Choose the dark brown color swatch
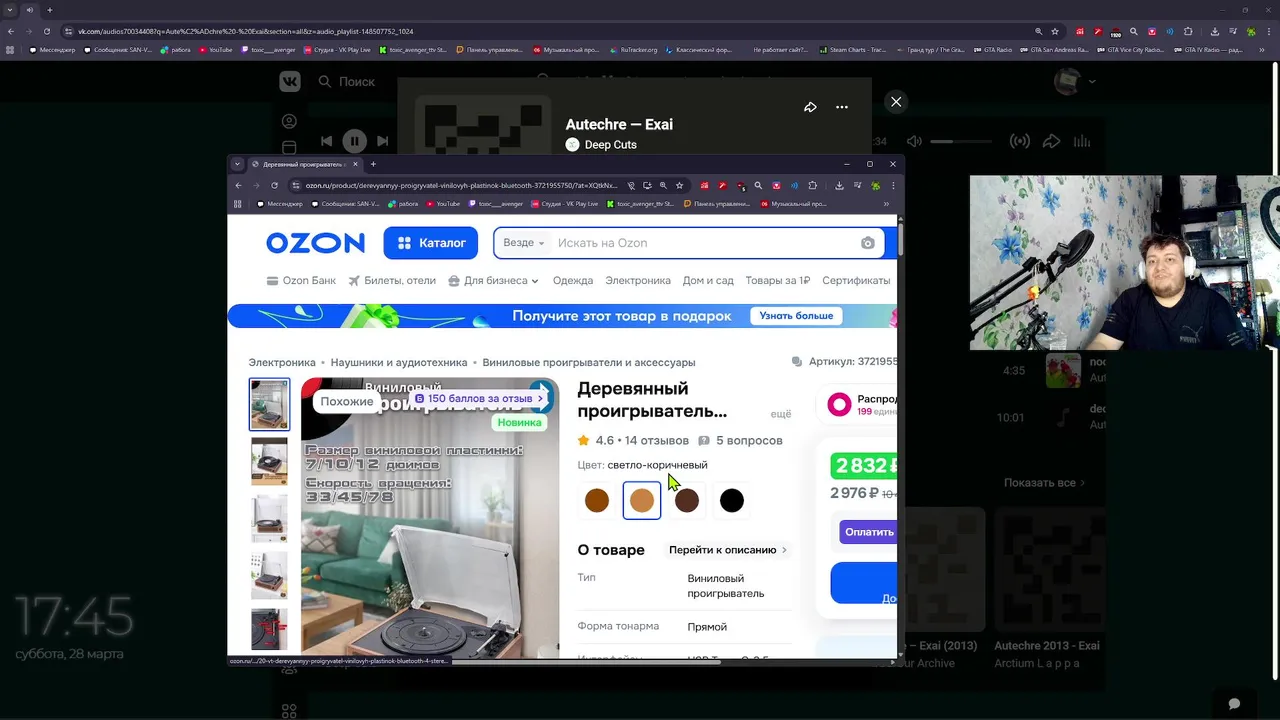 pos(687,501)
